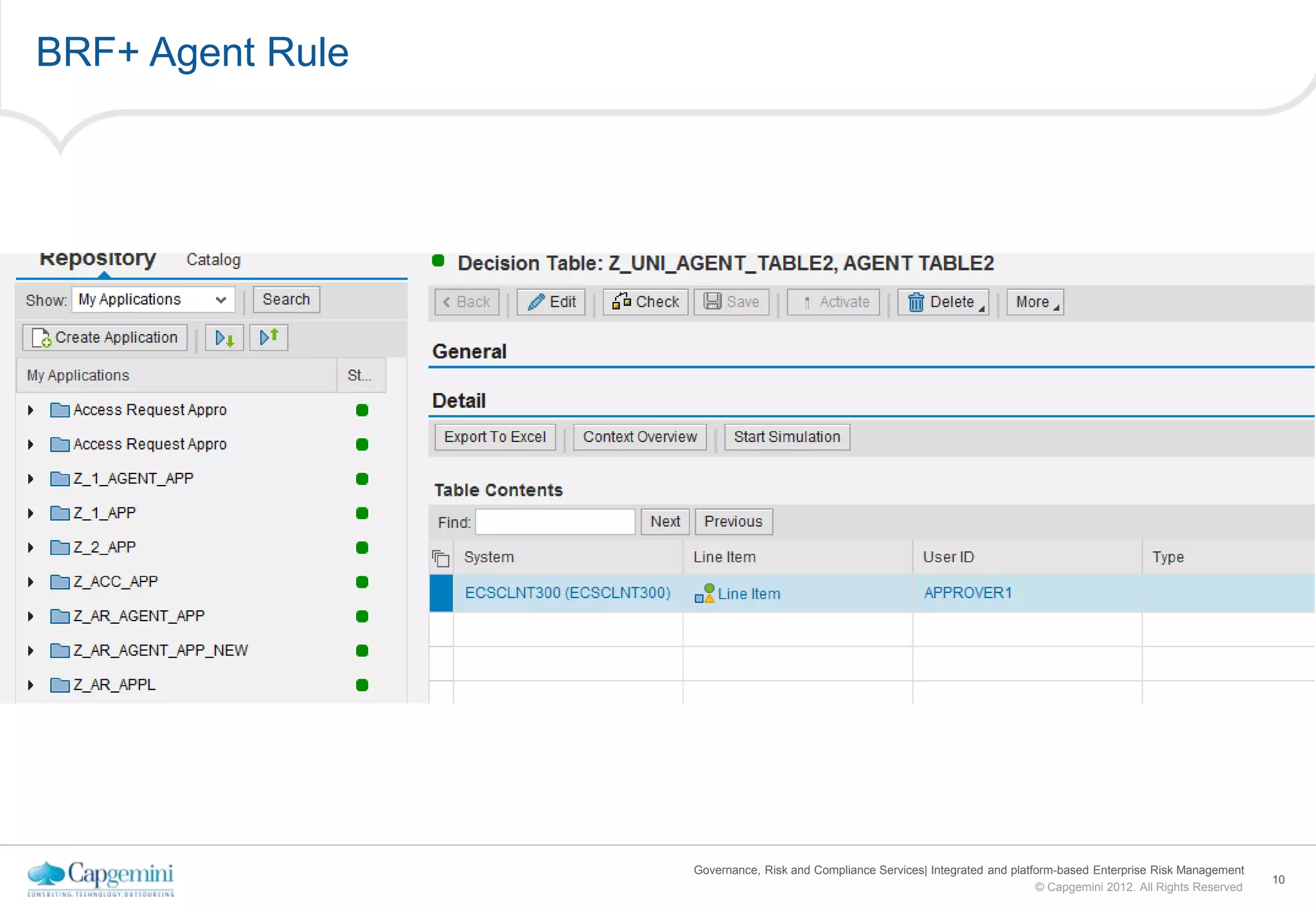Open the Show My Applications dropdown
This screenshot has height=911, width=1316.
click(x=220, y=300)
